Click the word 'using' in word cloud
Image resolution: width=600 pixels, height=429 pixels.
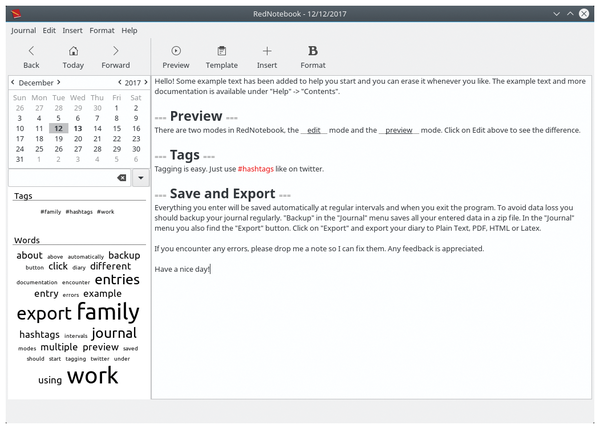(50, 380)
